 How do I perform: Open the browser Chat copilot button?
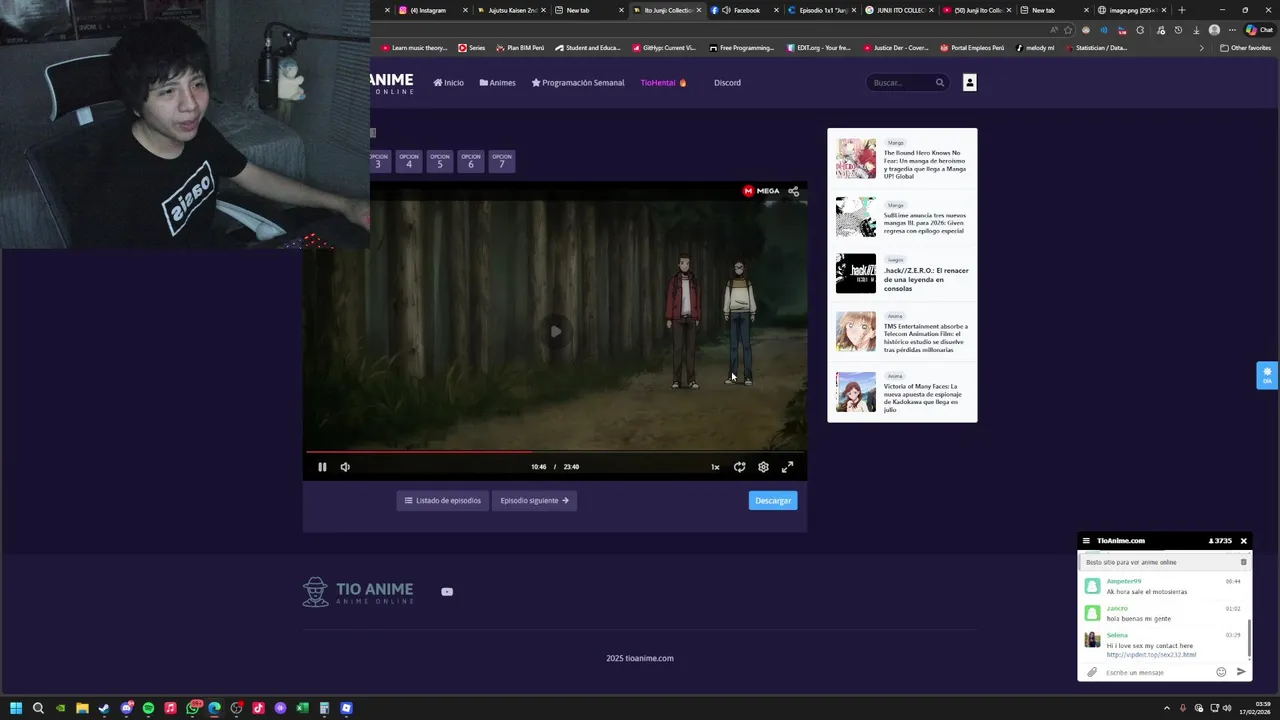click(1259, 30)
